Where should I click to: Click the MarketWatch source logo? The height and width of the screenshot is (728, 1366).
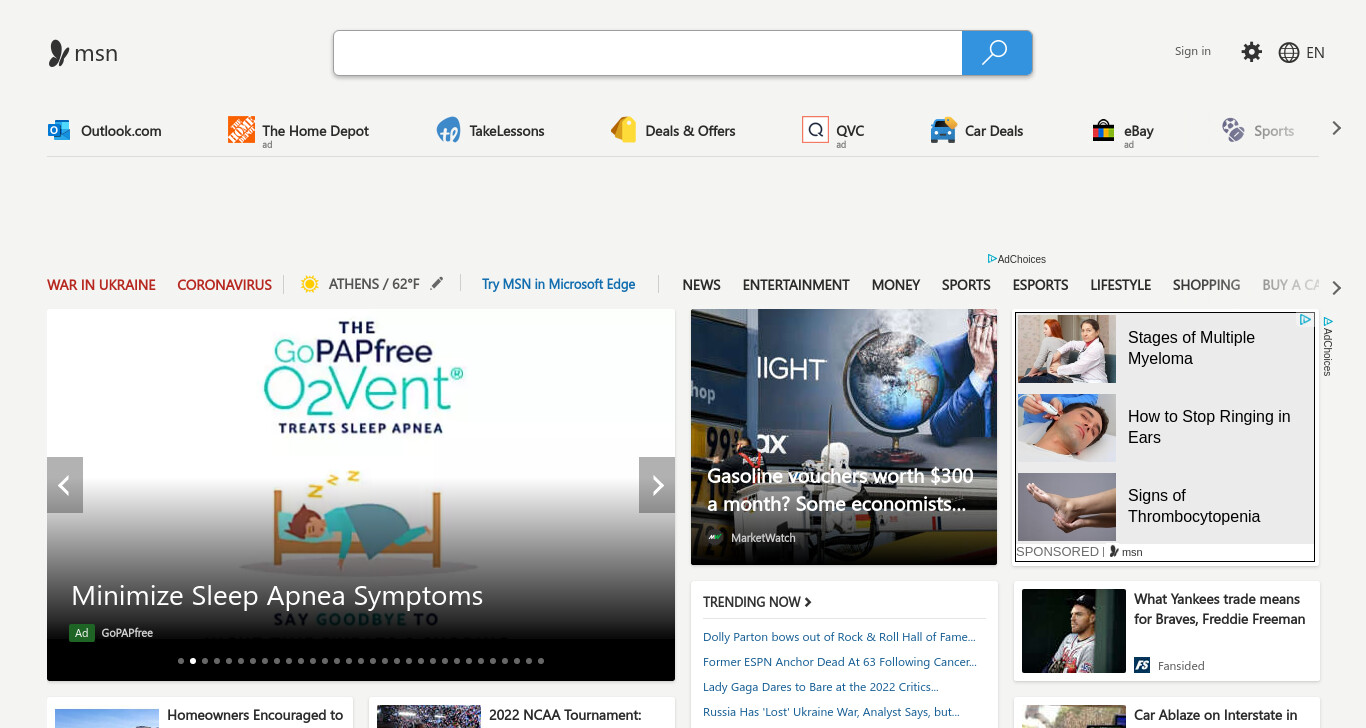click(715, 538)
